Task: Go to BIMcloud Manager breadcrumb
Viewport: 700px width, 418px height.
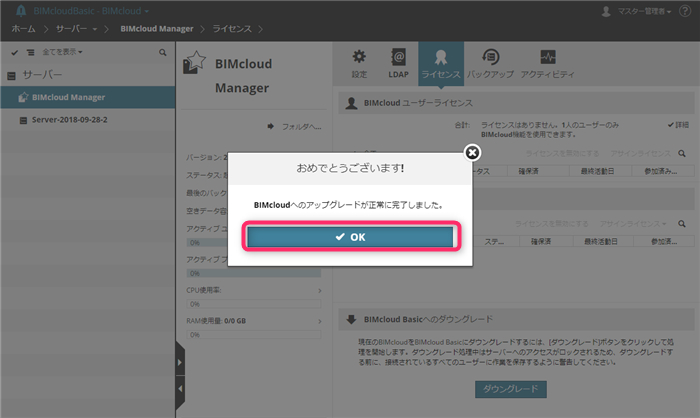Action: pyautogui.click(x=157, y=29)
